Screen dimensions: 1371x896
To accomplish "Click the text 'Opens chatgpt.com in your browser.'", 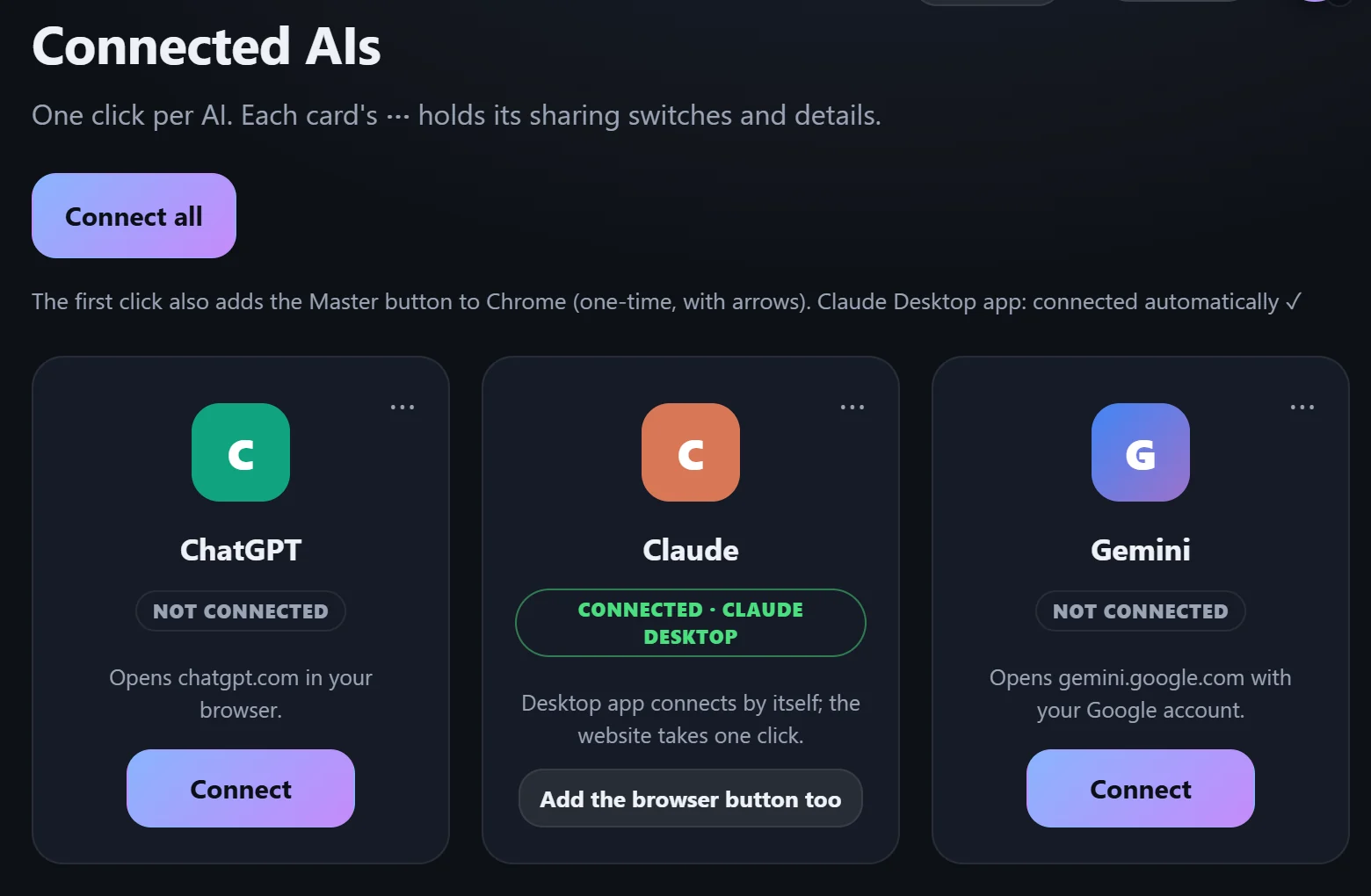I will (241, 693).
